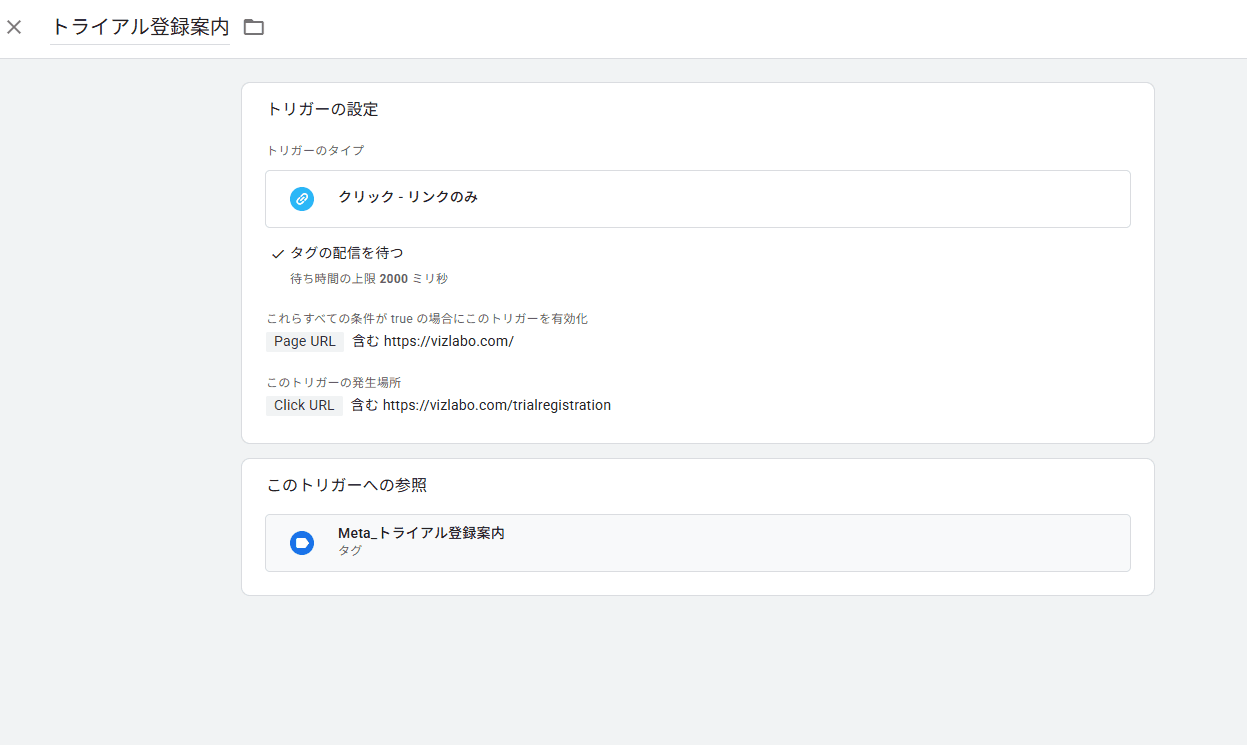Open the folder icon next to trigger name
The image size is (1247, 745).
(253, 27)
